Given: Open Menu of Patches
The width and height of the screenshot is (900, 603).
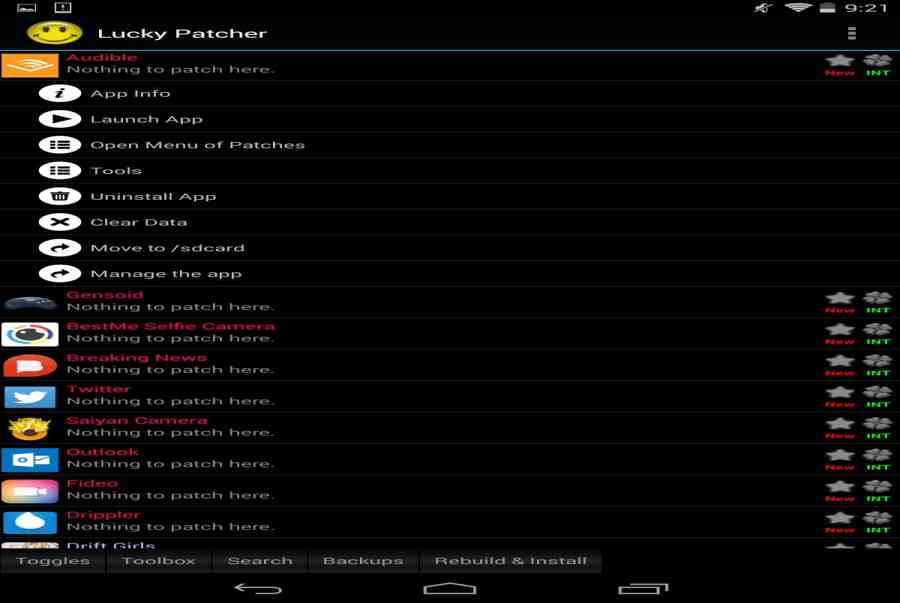Looking at the screenshot, I should coord(197,145).
